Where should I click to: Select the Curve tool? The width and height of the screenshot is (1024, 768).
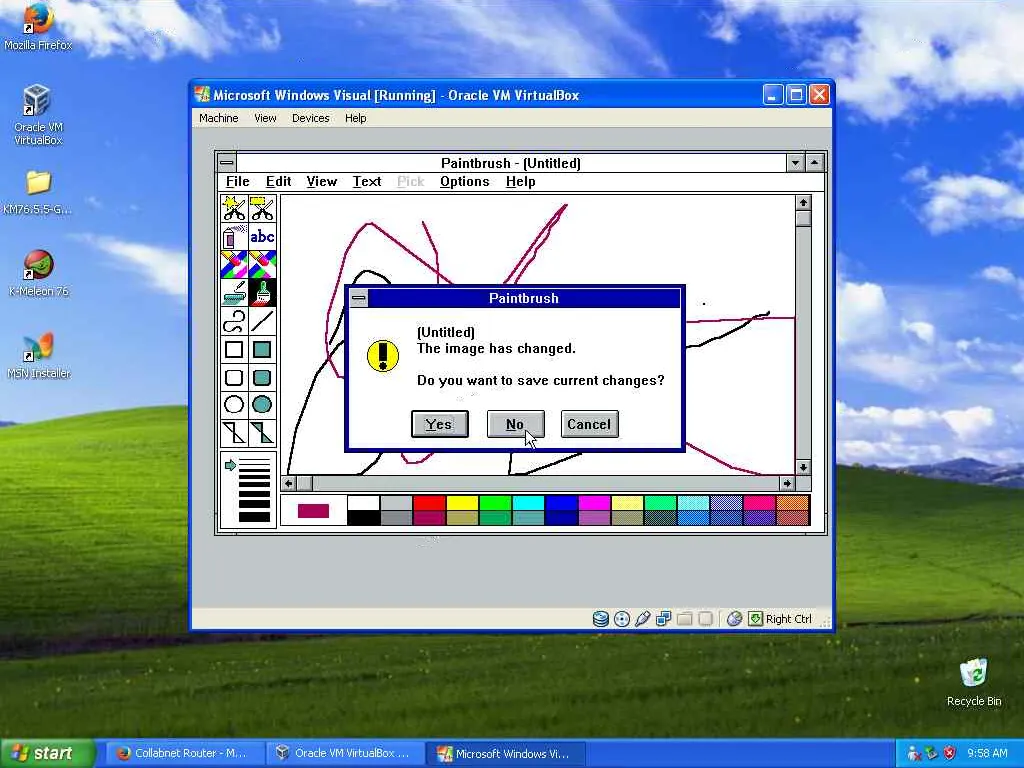(234, 321)
